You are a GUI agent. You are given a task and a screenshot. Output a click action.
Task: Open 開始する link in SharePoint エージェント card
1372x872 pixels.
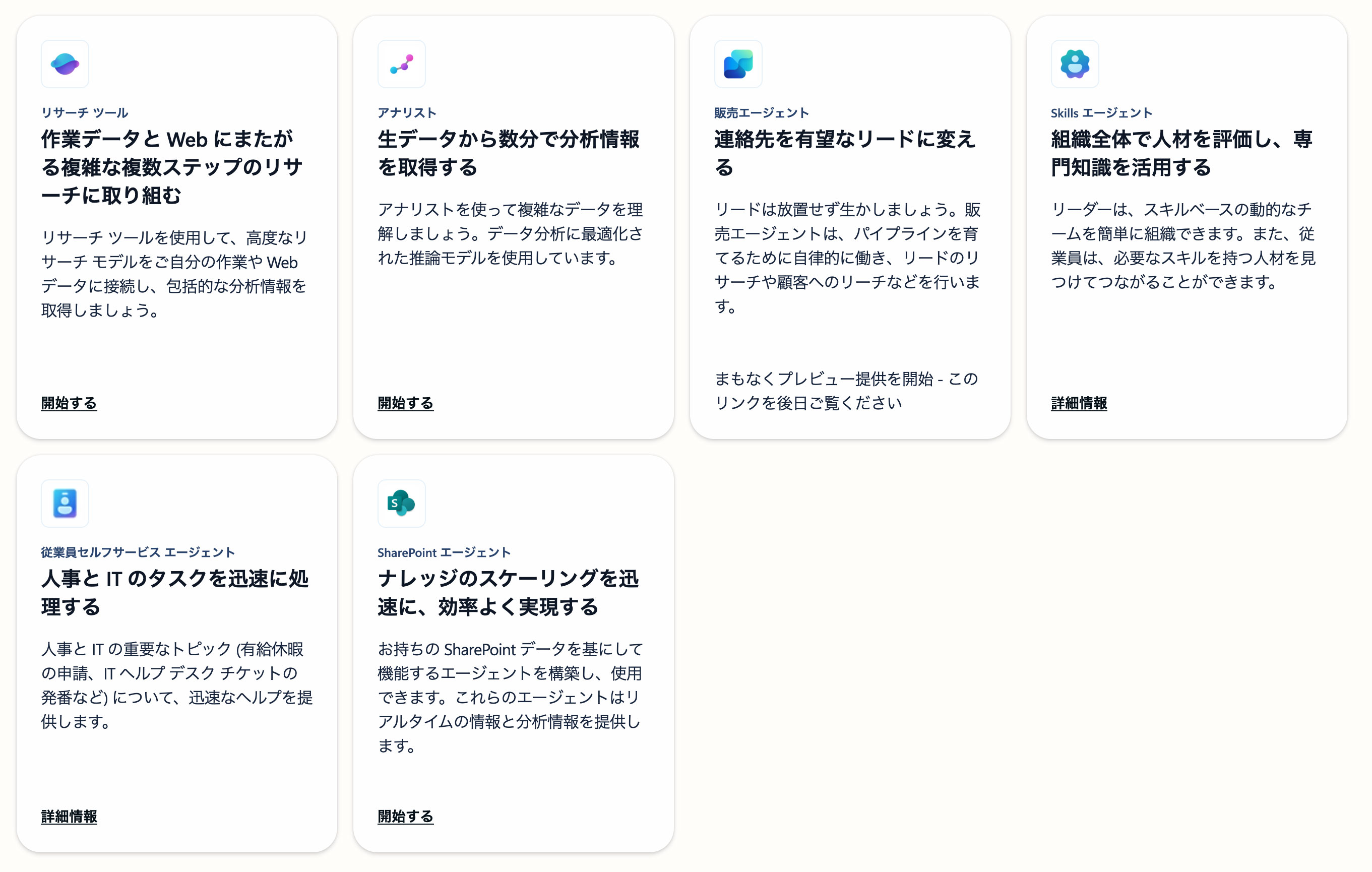tap(406, 816)
